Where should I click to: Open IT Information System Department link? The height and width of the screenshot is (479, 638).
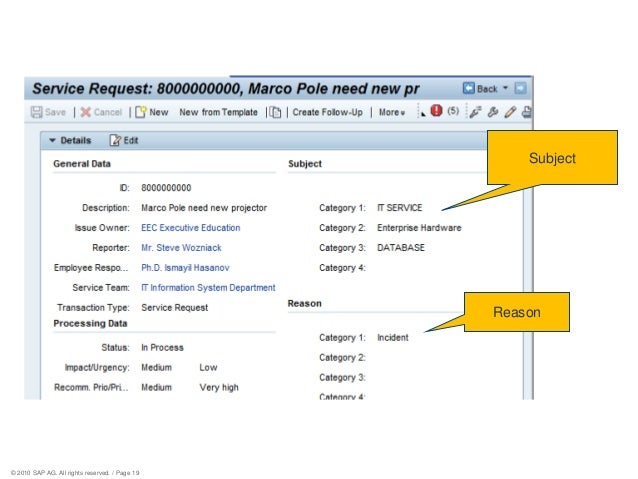(208, 288)
